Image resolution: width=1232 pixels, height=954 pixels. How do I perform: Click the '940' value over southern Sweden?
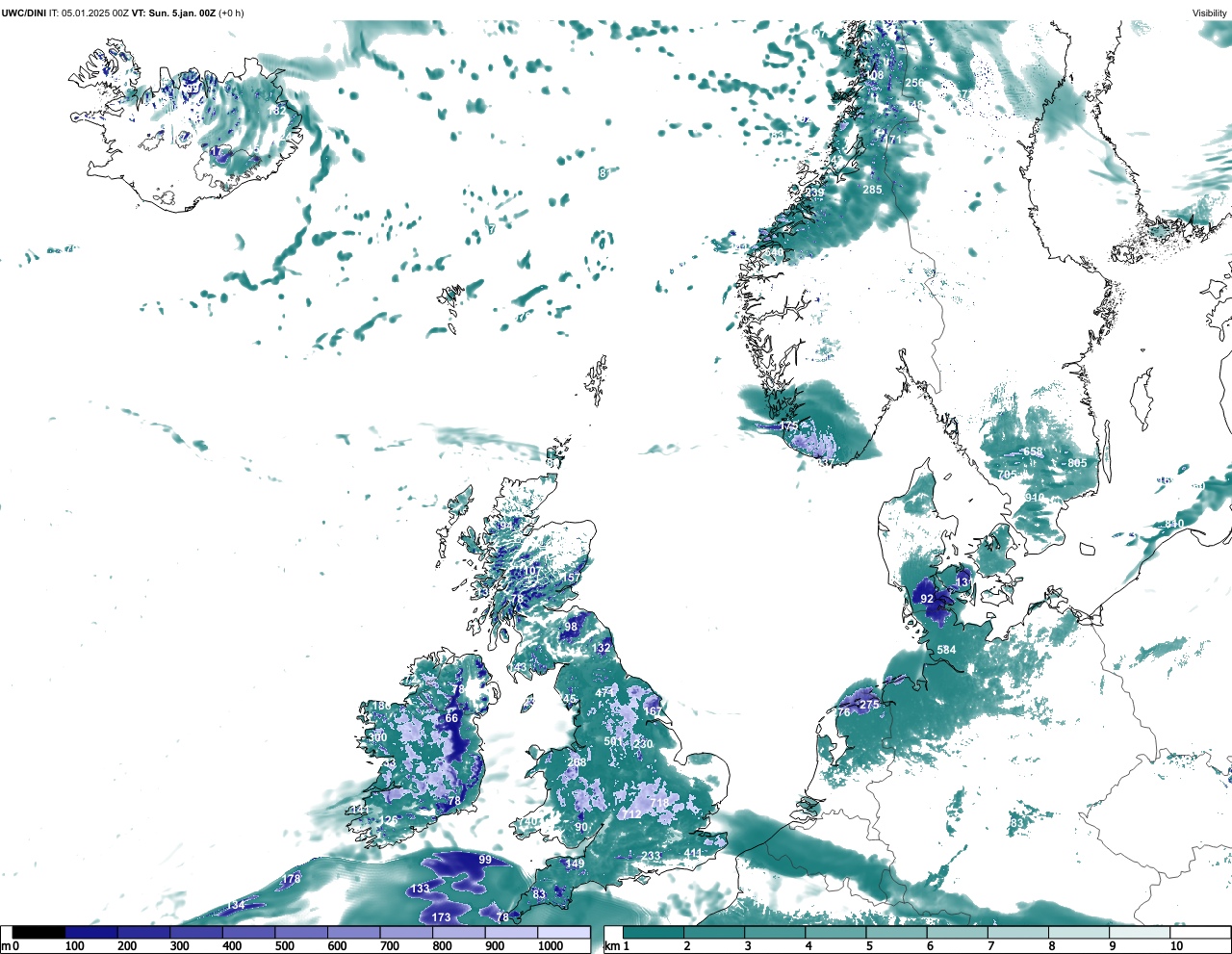tap(1035, 498)
